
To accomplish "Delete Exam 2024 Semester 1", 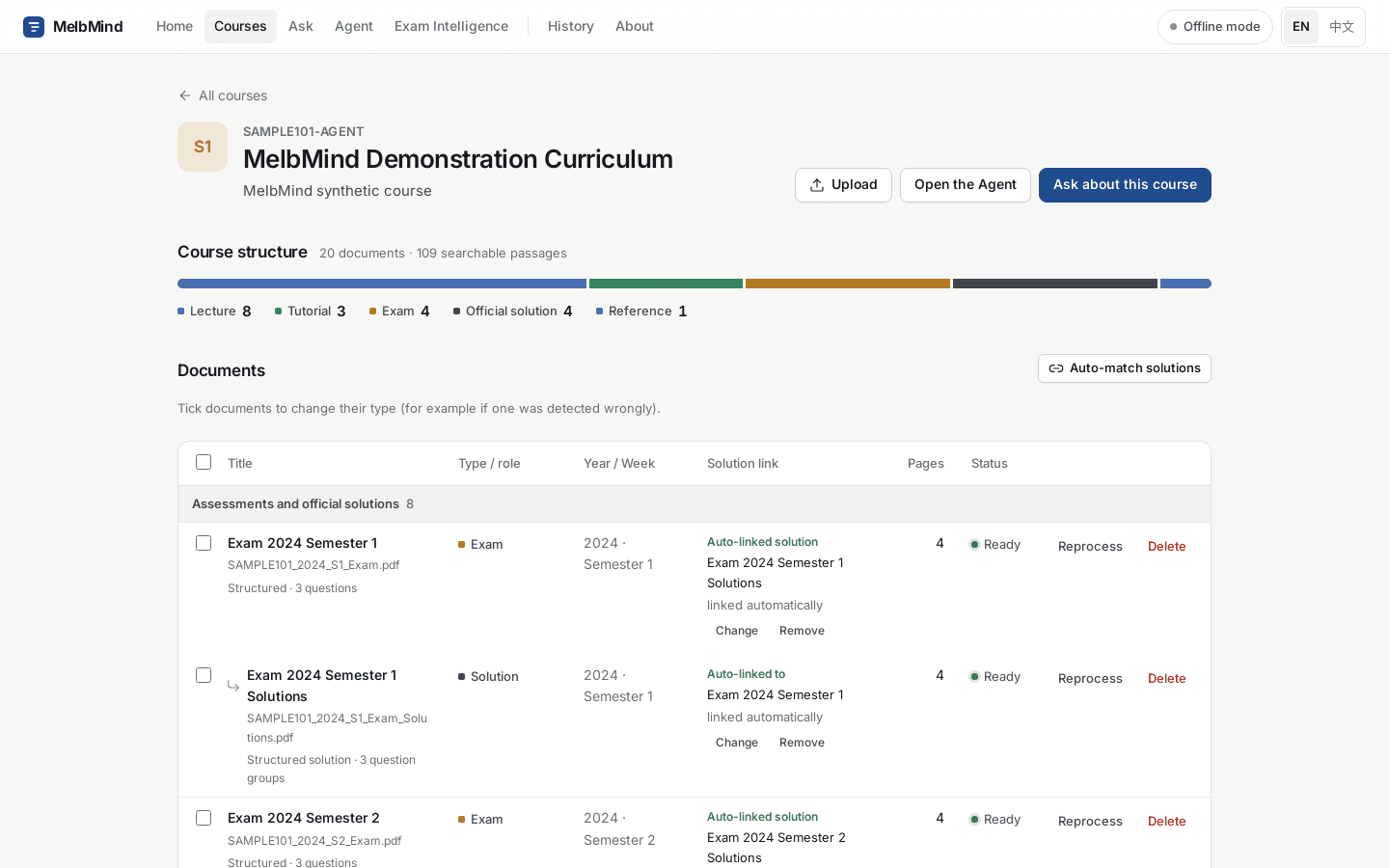I will [x=1167, y=546].
